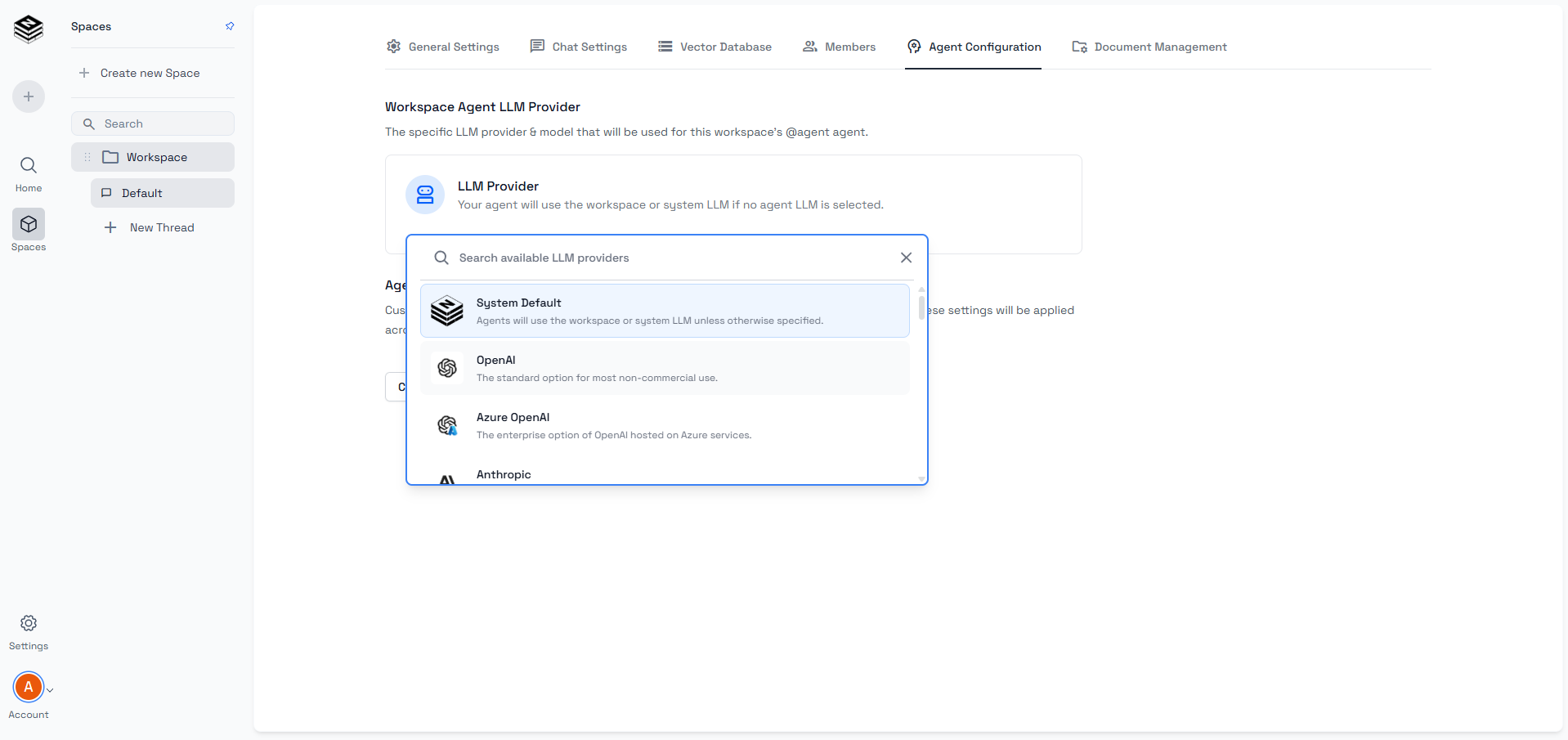Viewport: 1568px width, 740px height.
Task: Click the orange Account avatar
Action: pos(29,687)
